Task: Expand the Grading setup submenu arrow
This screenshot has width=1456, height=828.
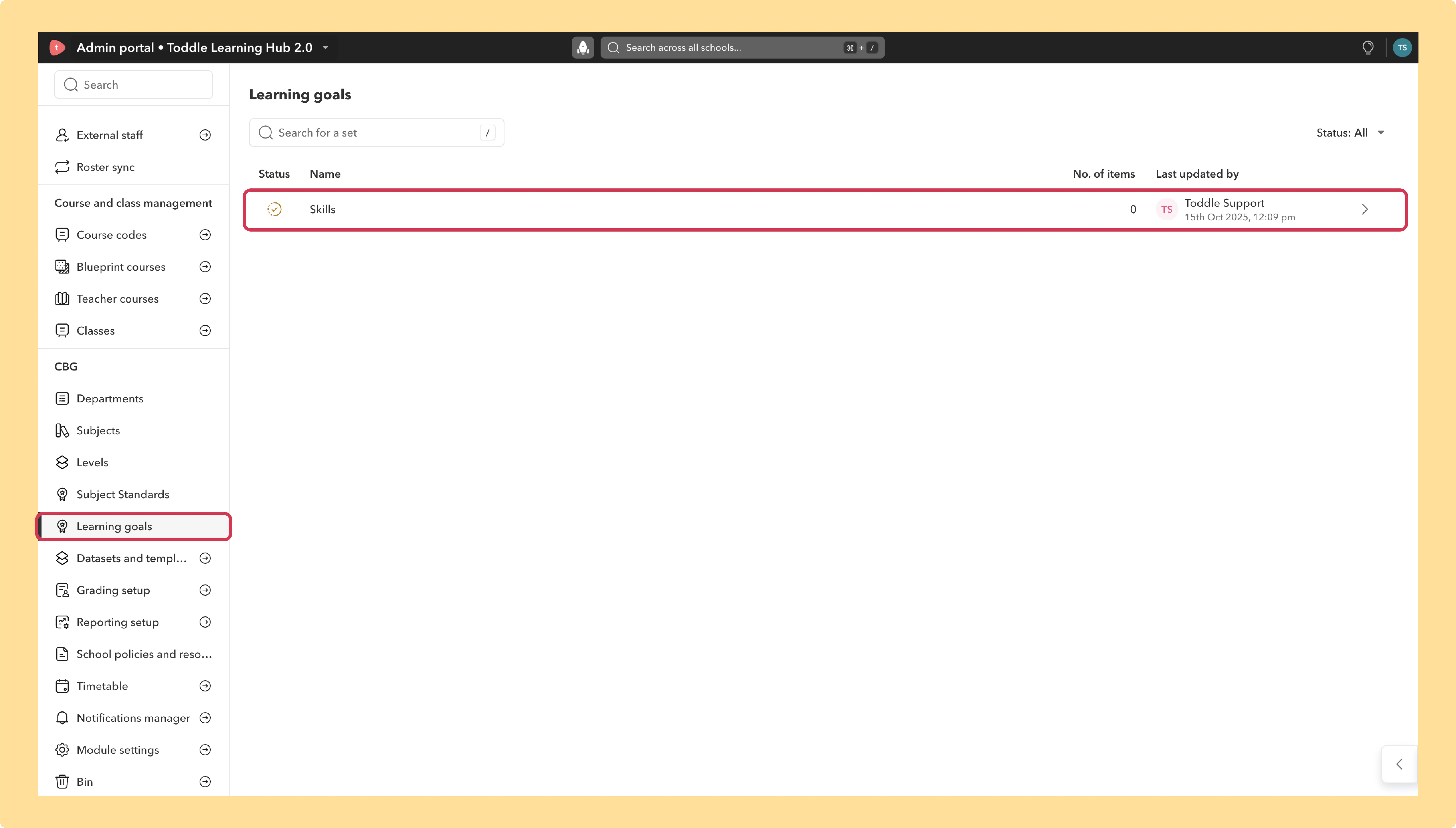Action: coord(205,590)
